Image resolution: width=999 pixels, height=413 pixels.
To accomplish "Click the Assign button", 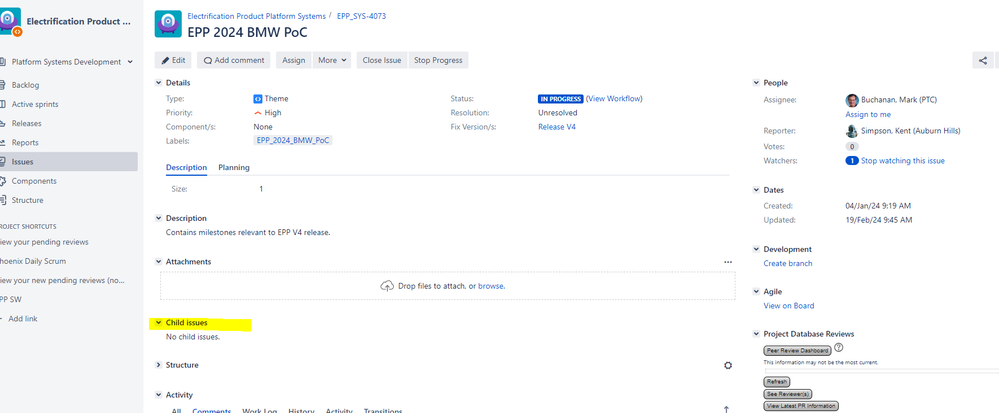I will [294, 60].
